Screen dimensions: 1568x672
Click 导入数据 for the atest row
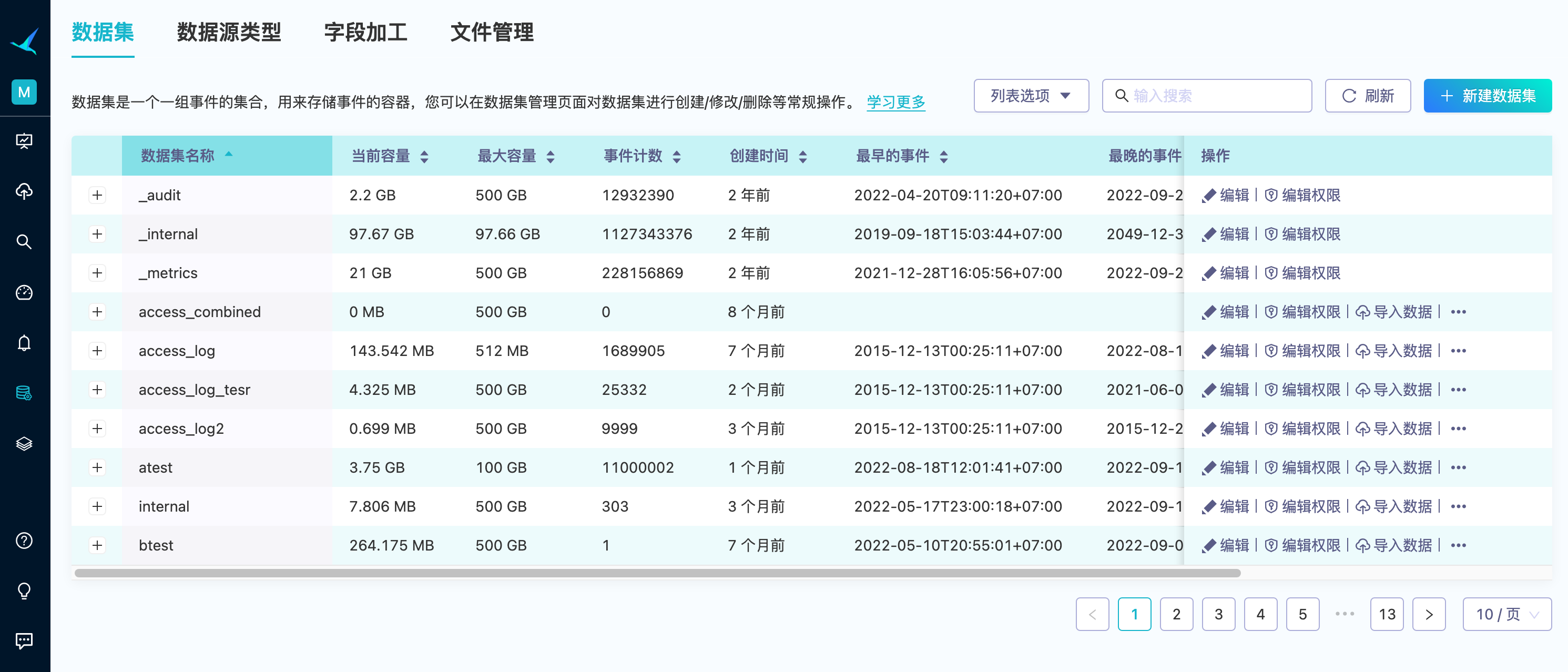1394,467
